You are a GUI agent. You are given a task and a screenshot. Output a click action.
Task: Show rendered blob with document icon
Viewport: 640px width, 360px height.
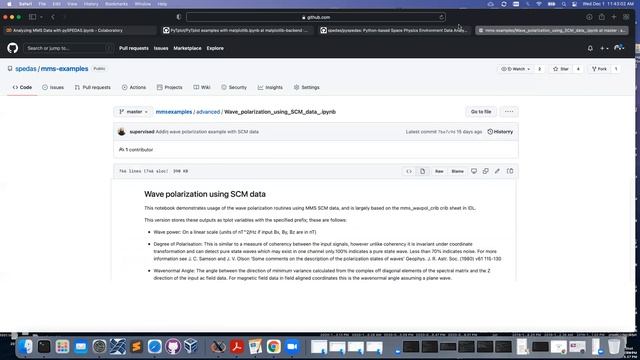click(x=422, y=171)
